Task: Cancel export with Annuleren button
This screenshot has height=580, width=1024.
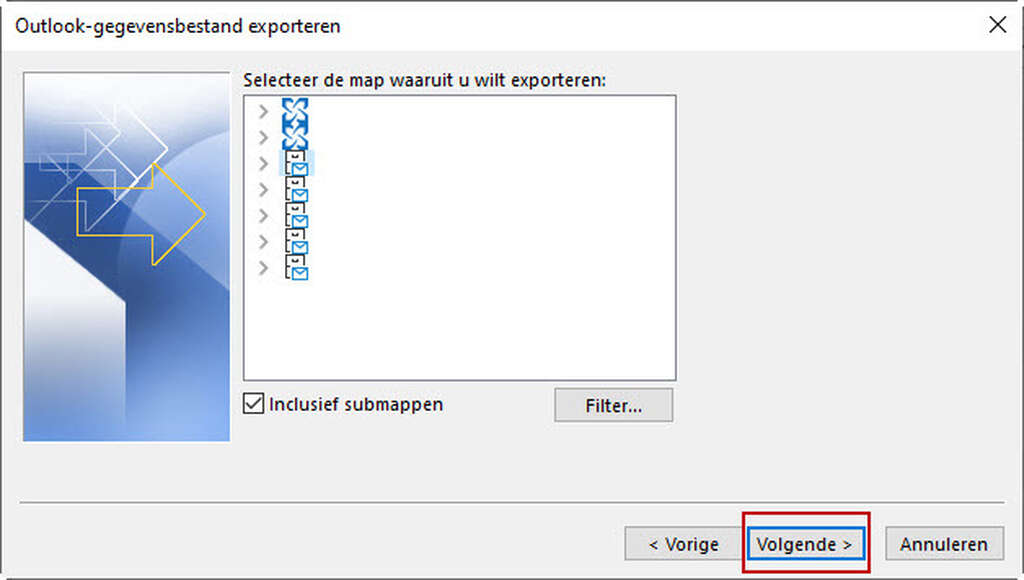Action: point(944,544)
